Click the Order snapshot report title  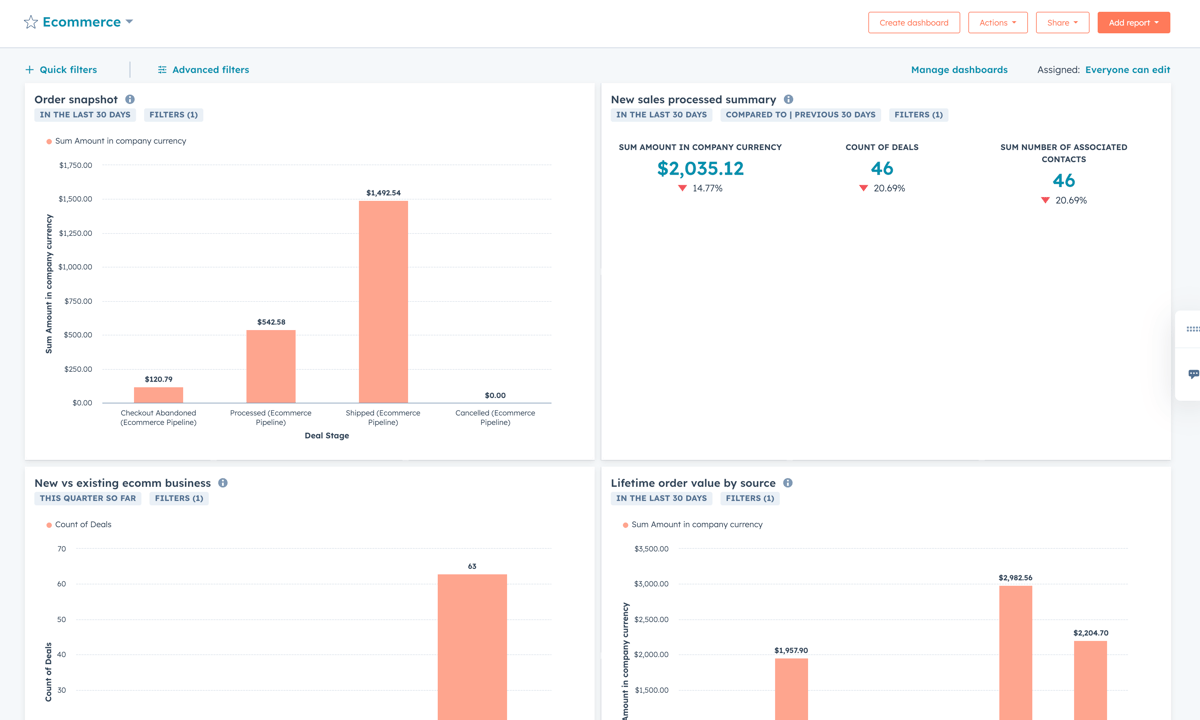(x=76, y=100)
